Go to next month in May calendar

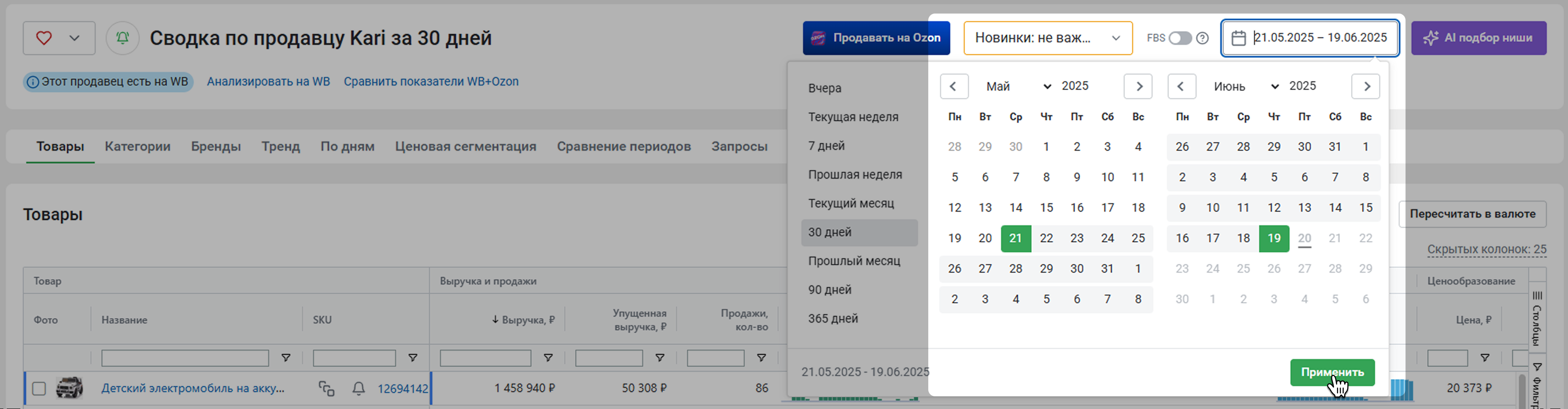coord(1138,86)
